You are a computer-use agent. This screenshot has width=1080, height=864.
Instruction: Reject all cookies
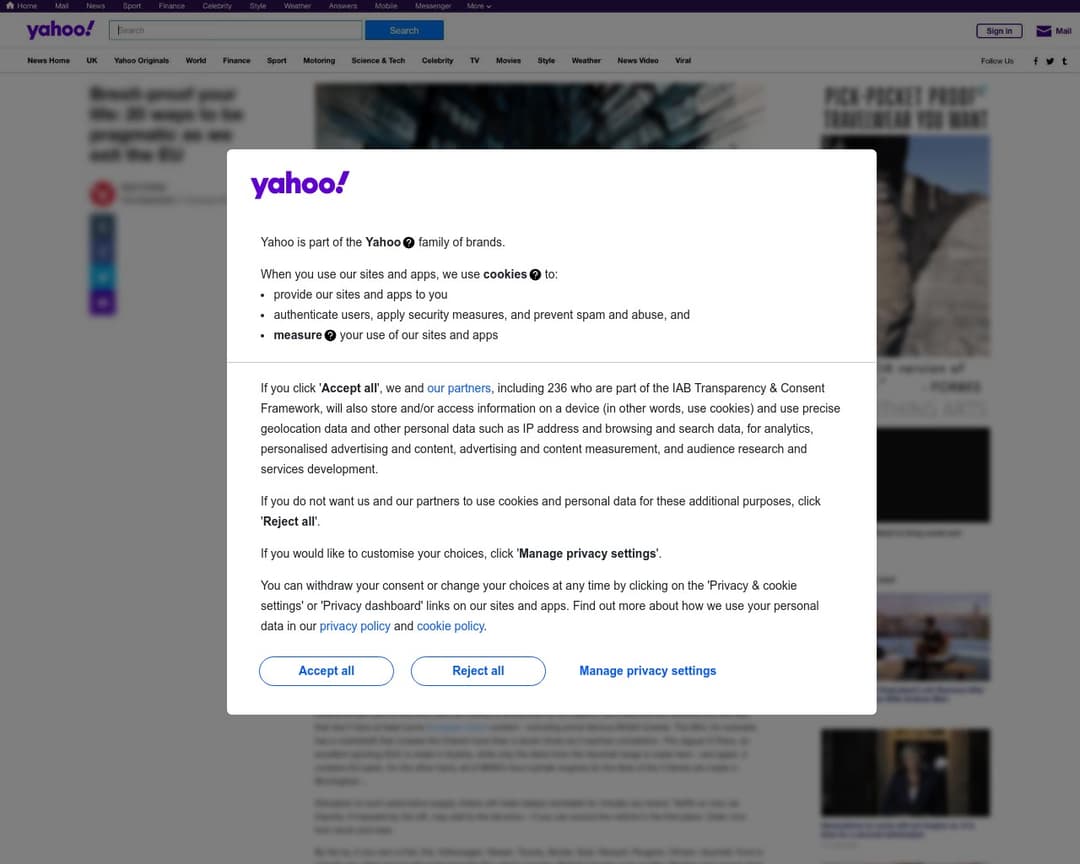[x=478, y=671]
